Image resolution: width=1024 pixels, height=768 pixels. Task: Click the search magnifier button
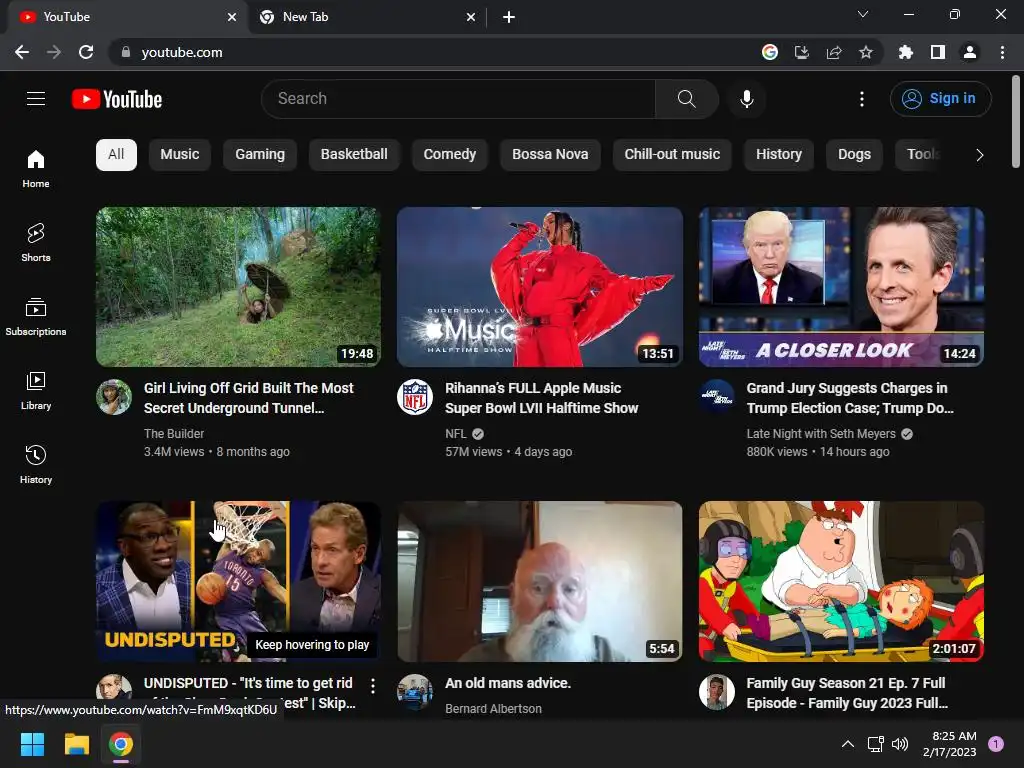pos(686,99)
